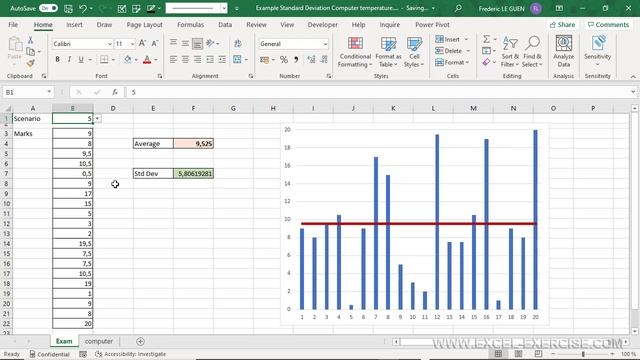Image resolution: width=640 pixels, height=360 pixels.
Task: Click the Wrap Text icon
Action: coord(238,43)
